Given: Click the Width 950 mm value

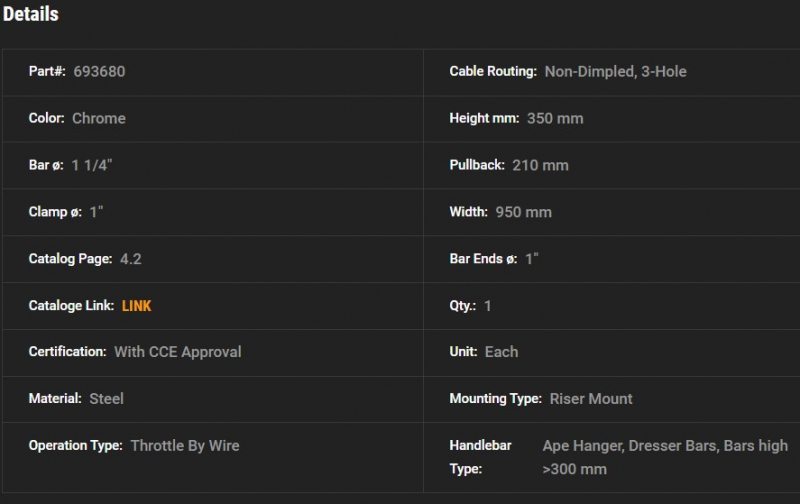Looking at the screenshot, I should point(523,212).
